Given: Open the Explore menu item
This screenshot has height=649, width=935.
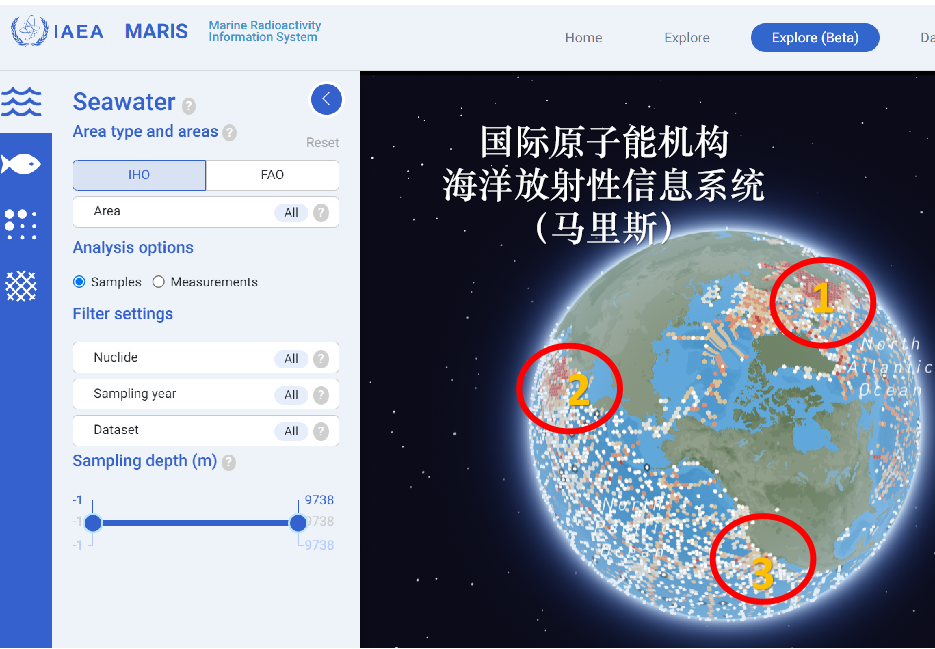Looking at the screenshot, I should click(687, 38).
